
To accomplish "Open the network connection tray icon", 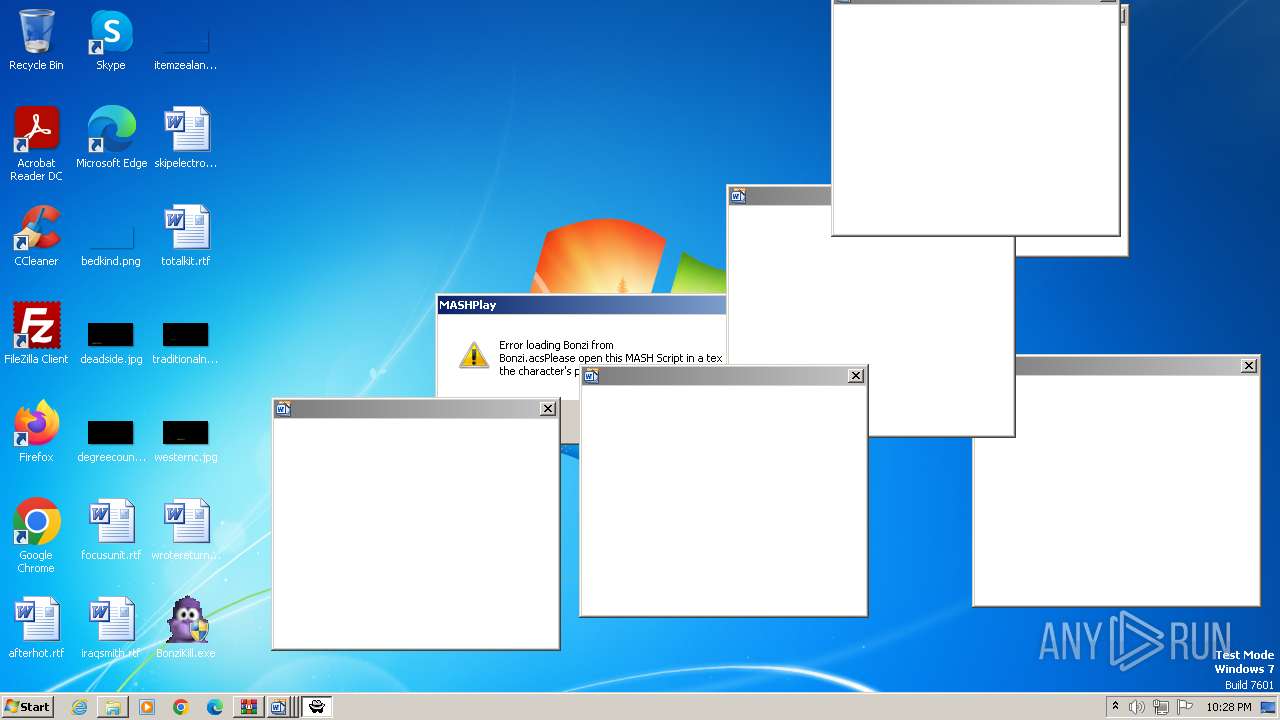I will click(x=1161, y=707).
